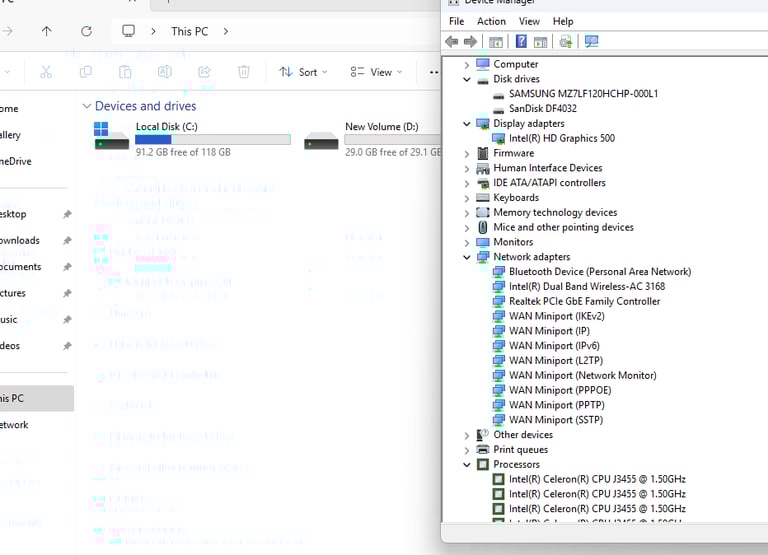Click the Paste icon in File Explorer toolbar
This screenshot has height=555, width=768.
tap(125, 72)
